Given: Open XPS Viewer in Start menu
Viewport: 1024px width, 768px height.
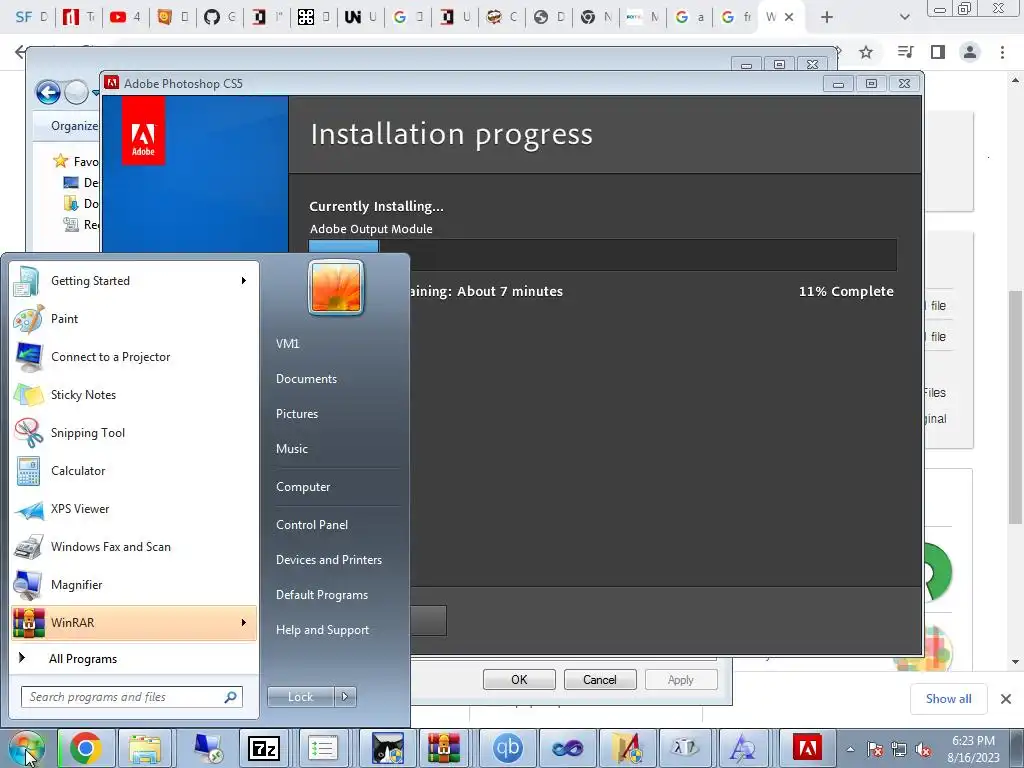Looking at the screenshot, I should click(x=134, y=509).
